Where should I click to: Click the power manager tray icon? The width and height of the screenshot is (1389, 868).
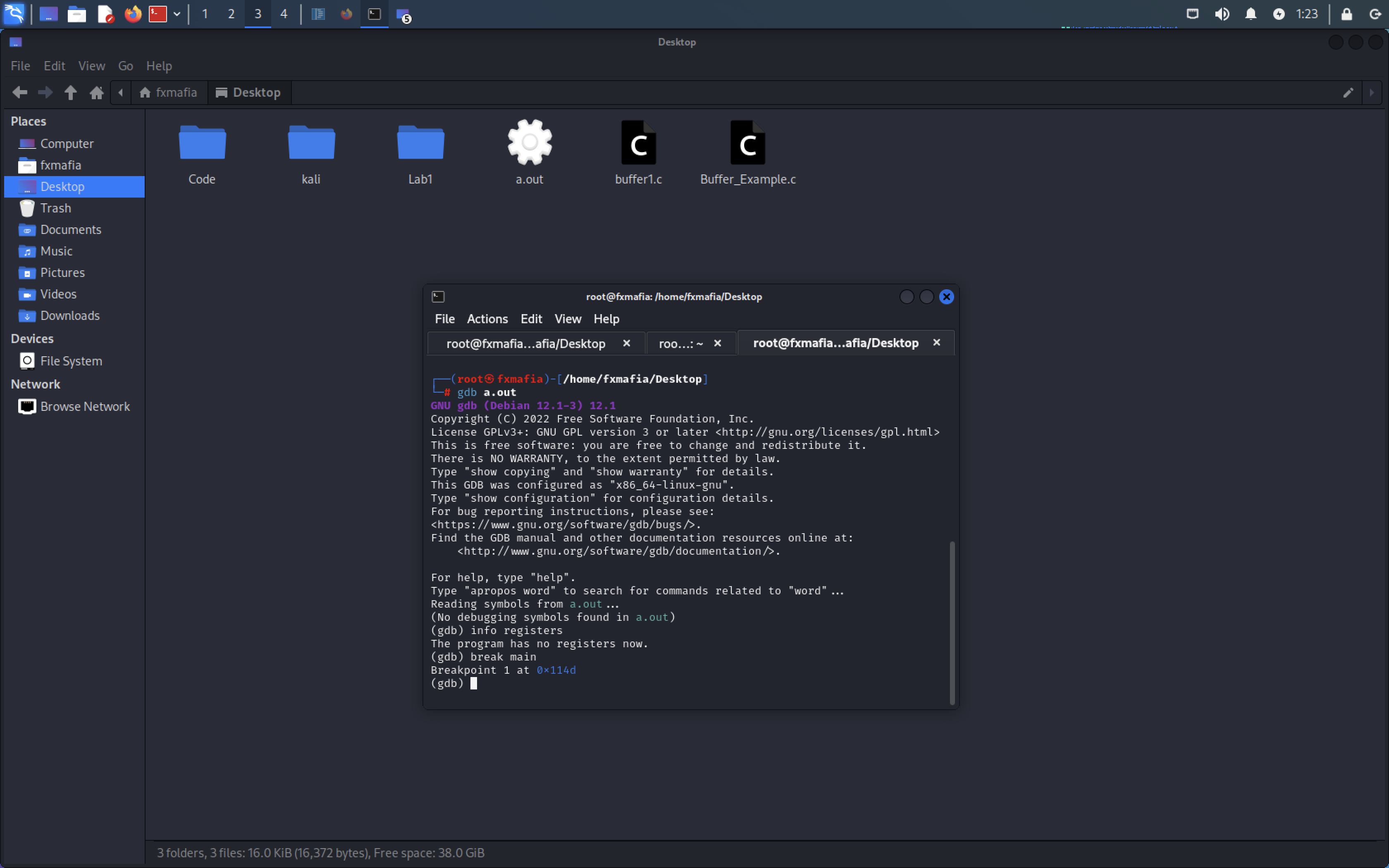click(x=1279, y=14)
